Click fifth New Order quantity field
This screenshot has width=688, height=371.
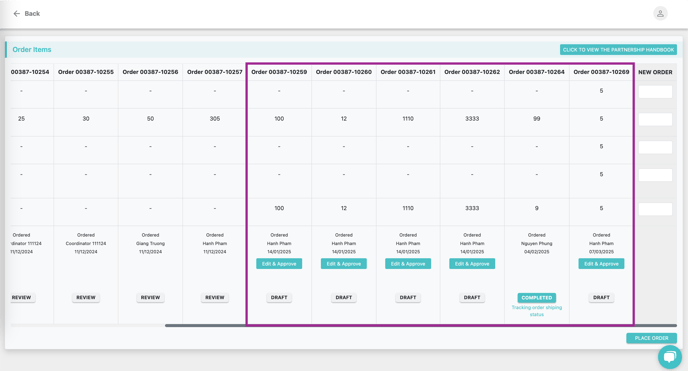pos(655,209)
